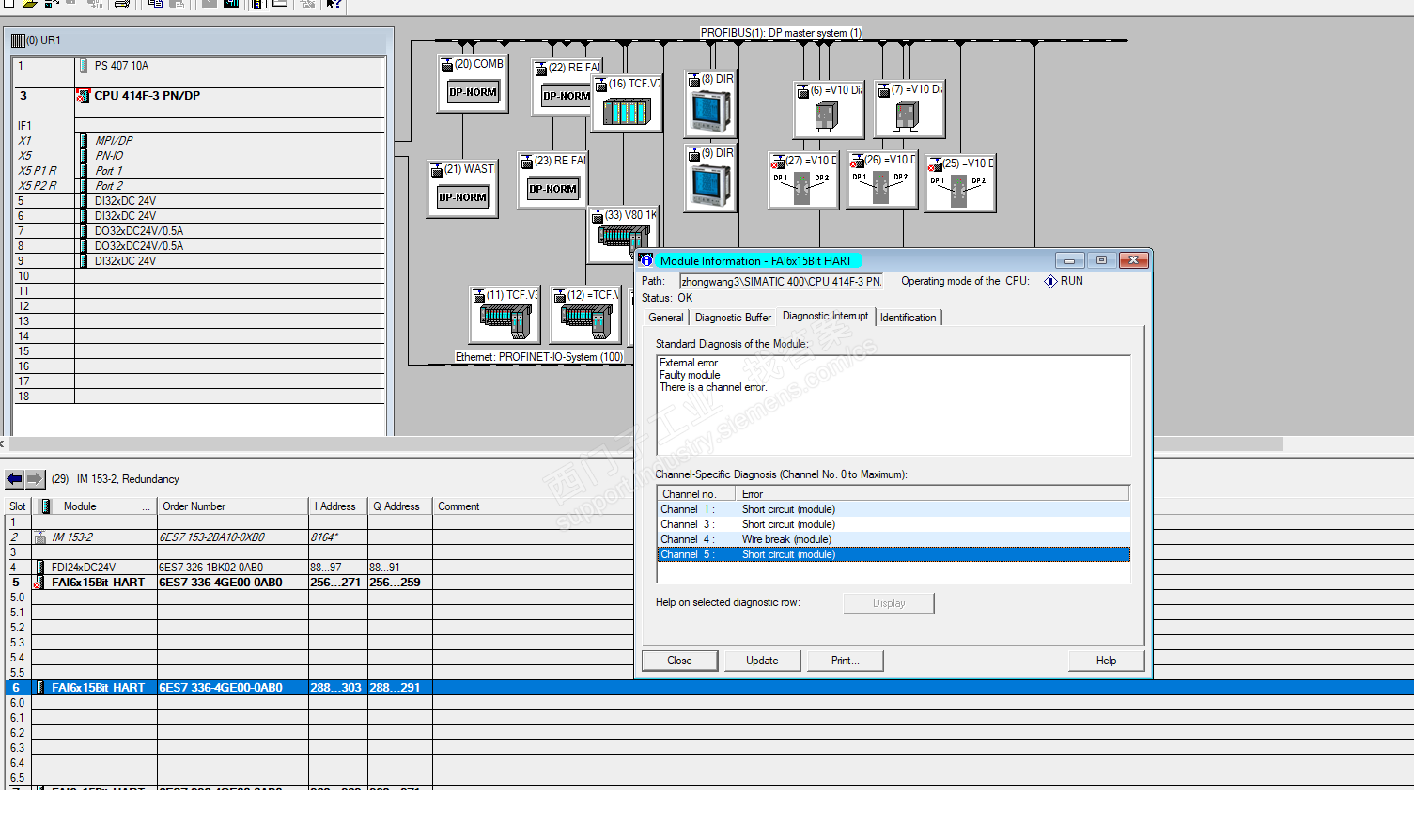The image size is (1414, 840).
Task: Select the (27) =V10 DP coupler station
Action: 802,180
